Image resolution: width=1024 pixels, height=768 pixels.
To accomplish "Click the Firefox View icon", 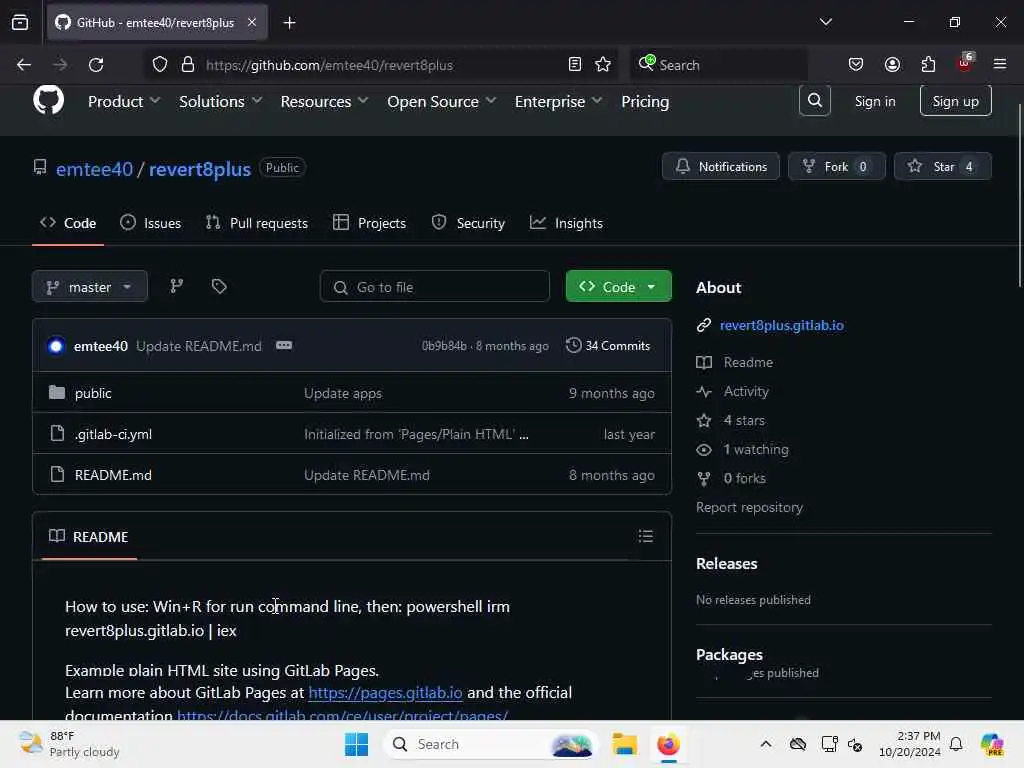I will coord(20,23).
